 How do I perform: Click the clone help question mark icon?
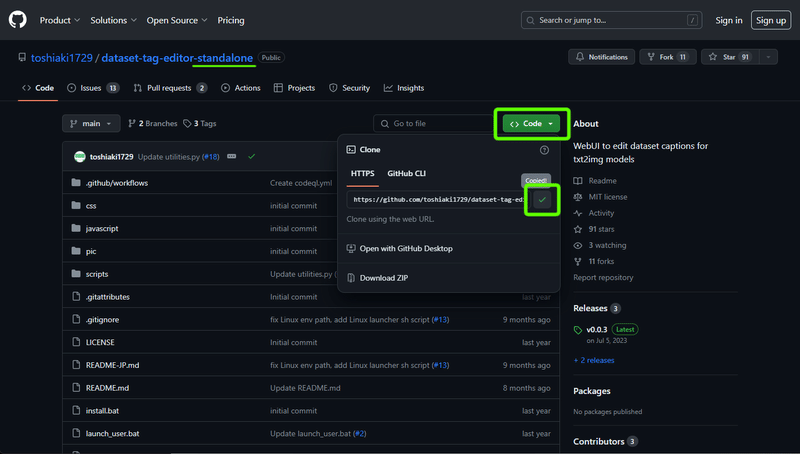[x=544, y=150]
